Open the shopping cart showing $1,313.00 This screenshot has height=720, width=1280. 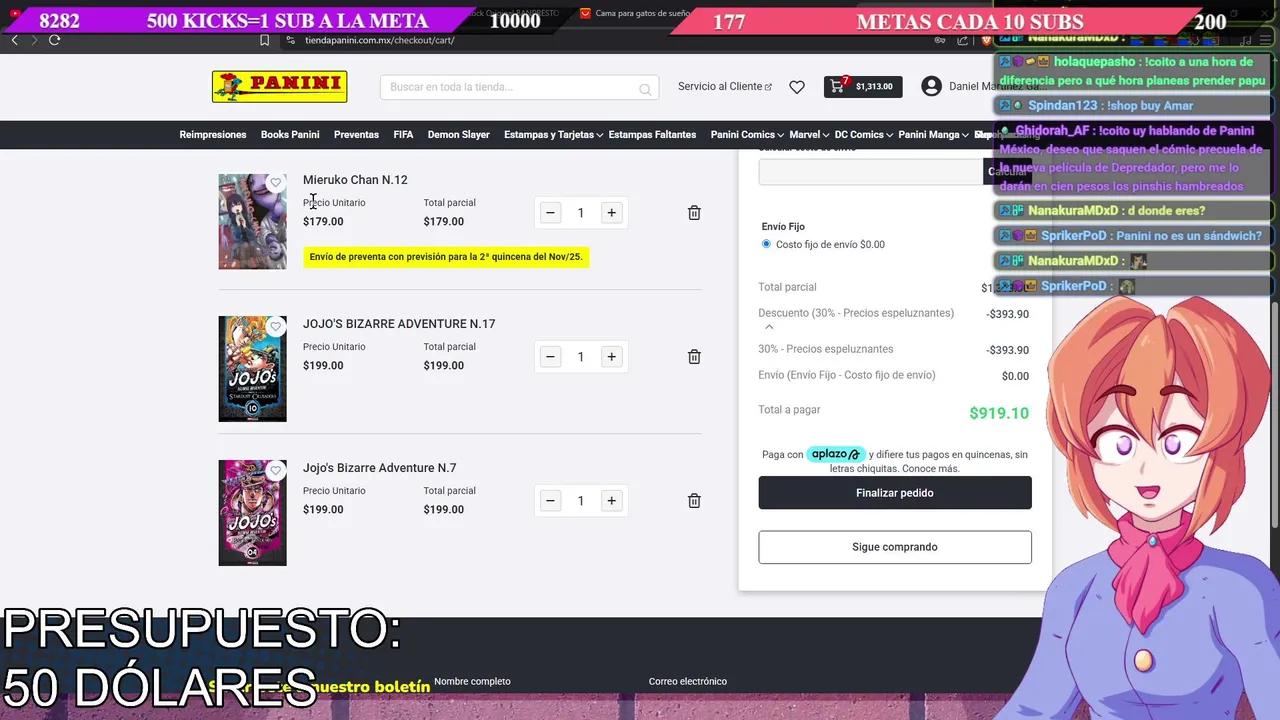coord(863,86)
